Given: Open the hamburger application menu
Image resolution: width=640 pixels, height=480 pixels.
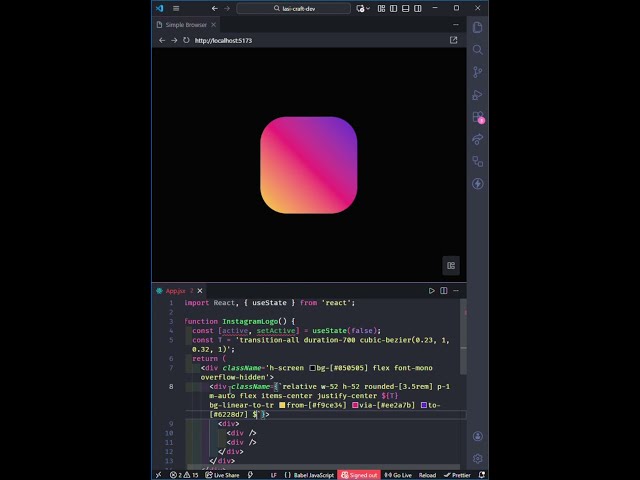Looking at the screenshot, I should (176, 8).
